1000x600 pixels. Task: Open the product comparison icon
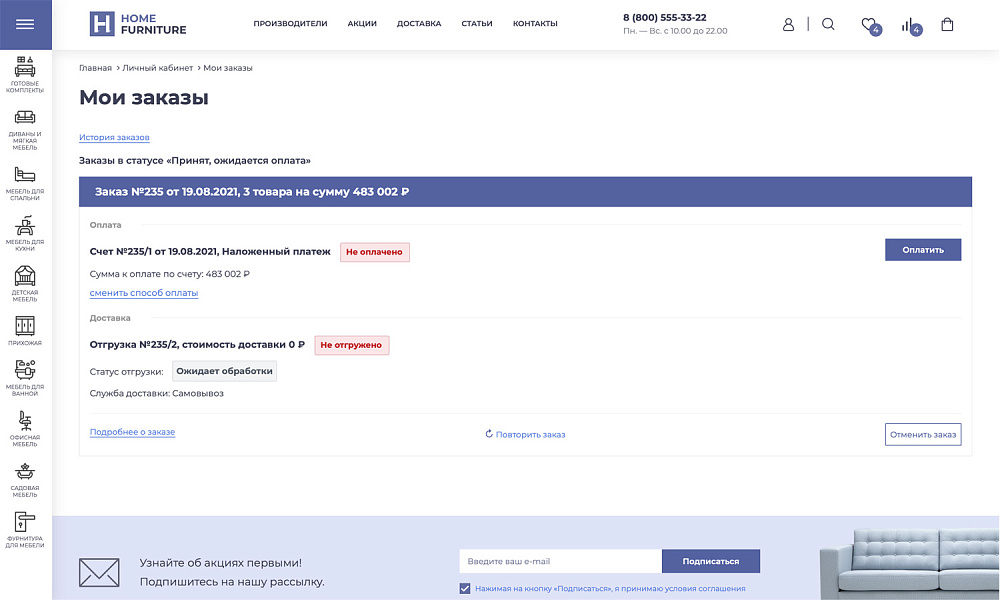pos(909,24)
